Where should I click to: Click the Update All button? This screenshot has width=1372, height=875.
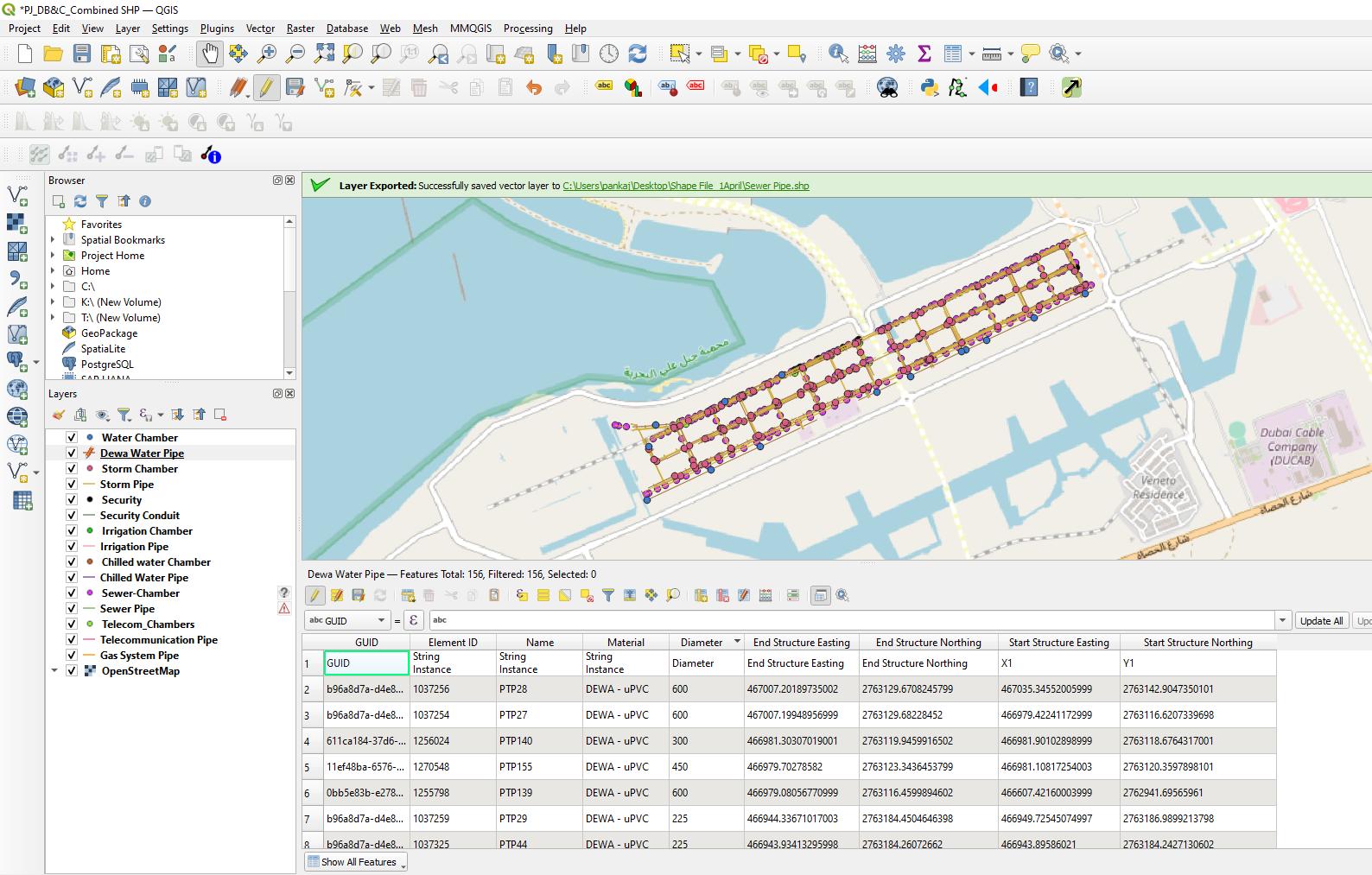coord(1320,620)
